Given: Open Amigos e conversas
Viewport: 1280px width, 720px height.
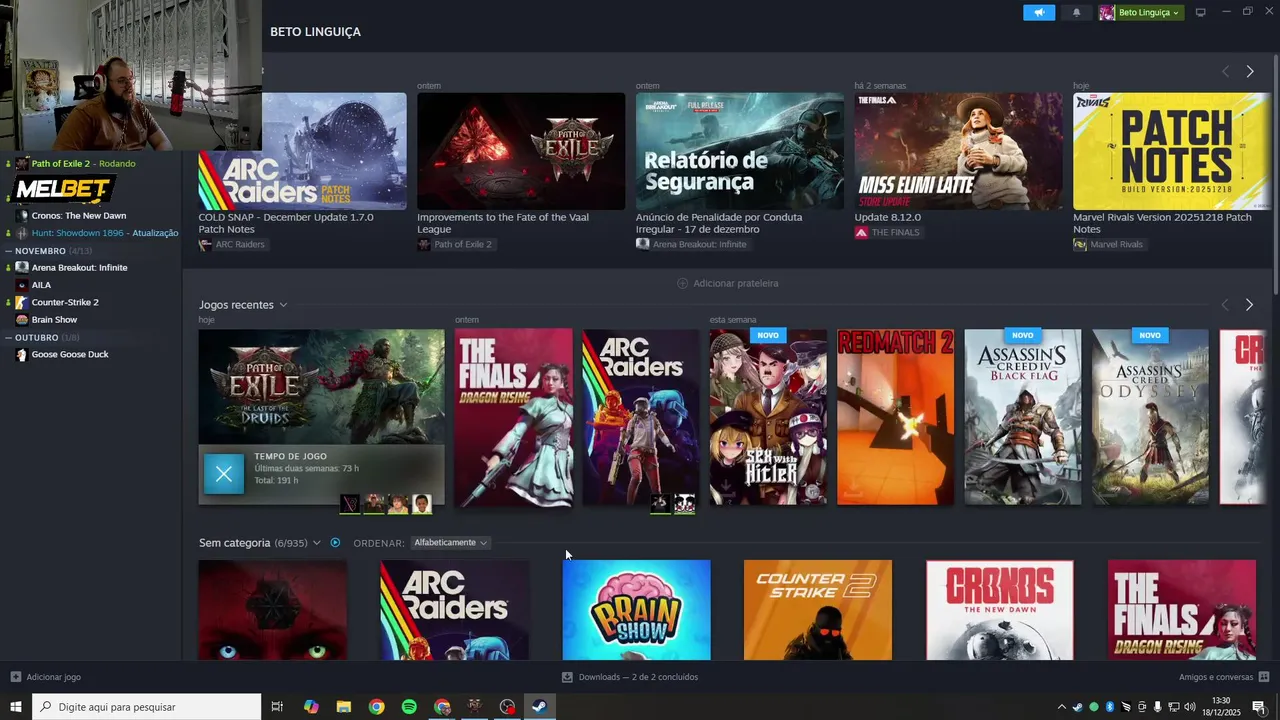Looking at the screenshot, I should (1223, 677).
